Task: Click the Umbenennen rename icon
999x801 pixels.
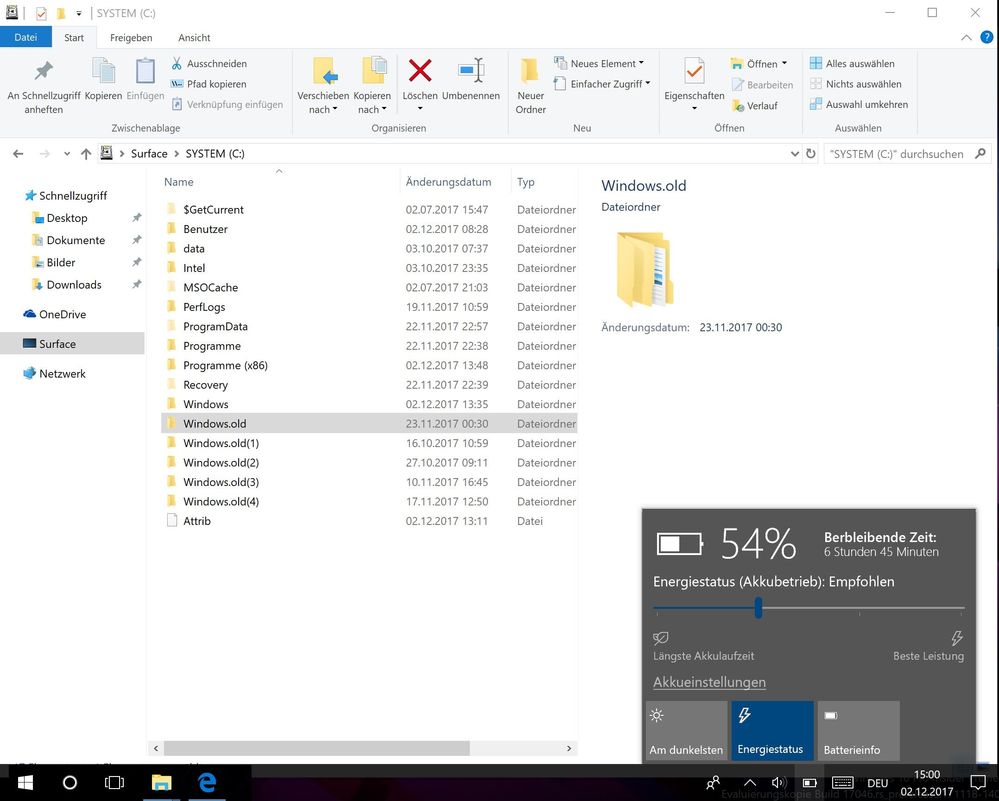Action: click(x=471, y=71)
